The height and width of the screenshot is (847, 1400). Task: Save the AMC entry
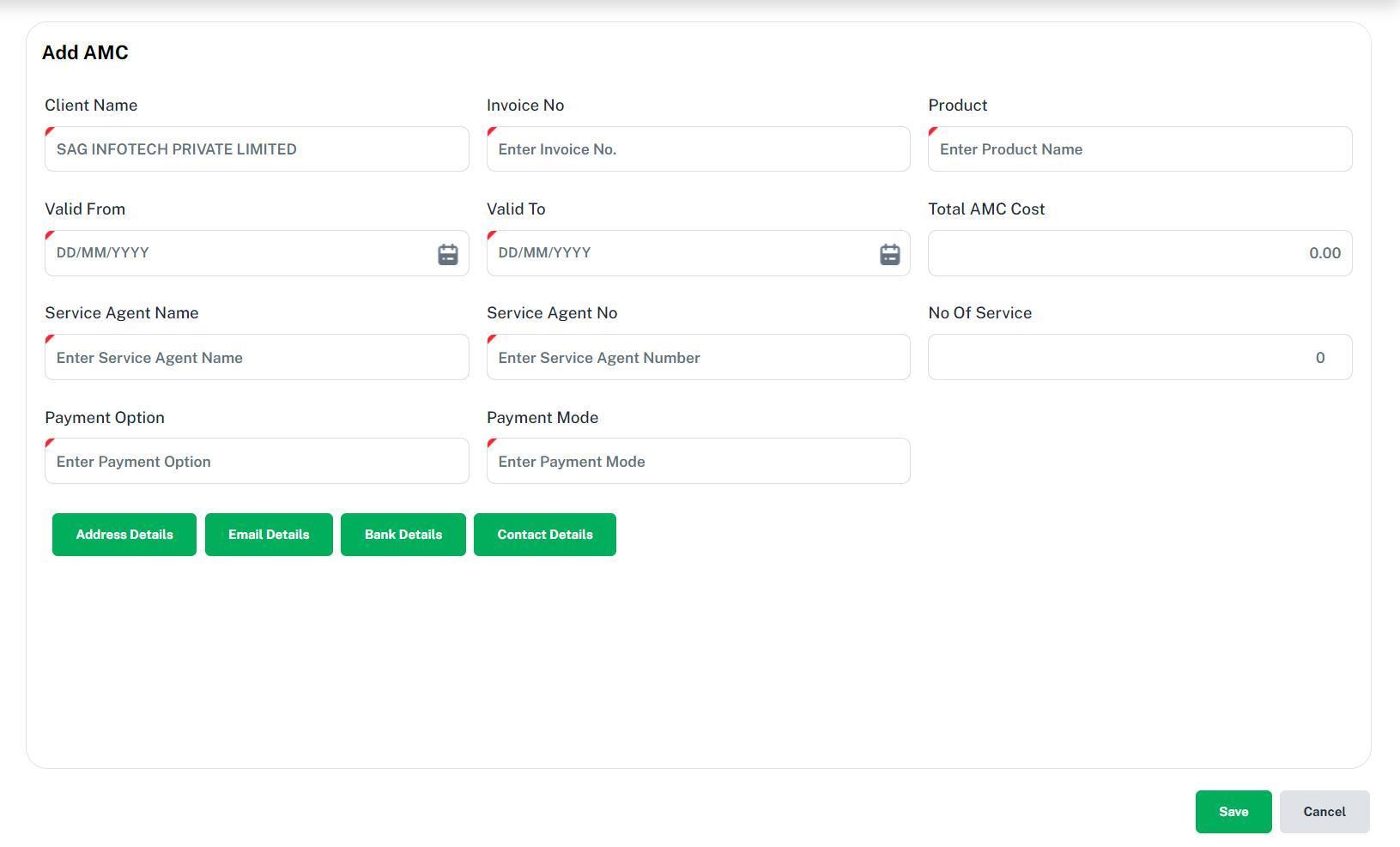[x=1233, y=812]
